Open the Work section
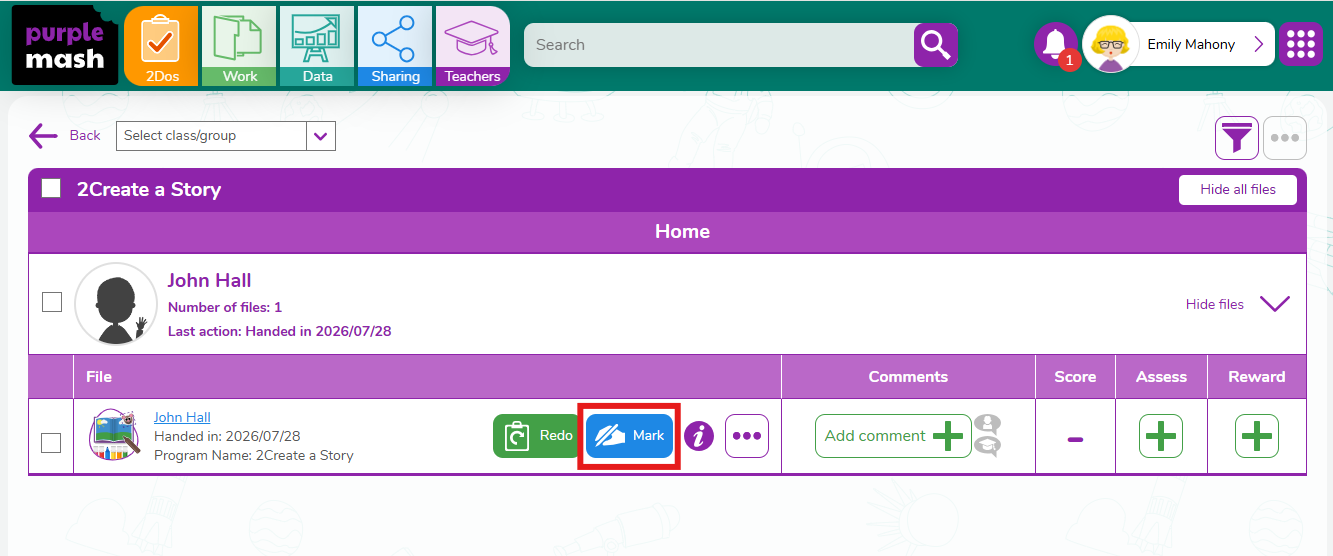Viewport: 1333px width, 556px height. point(239,46)
